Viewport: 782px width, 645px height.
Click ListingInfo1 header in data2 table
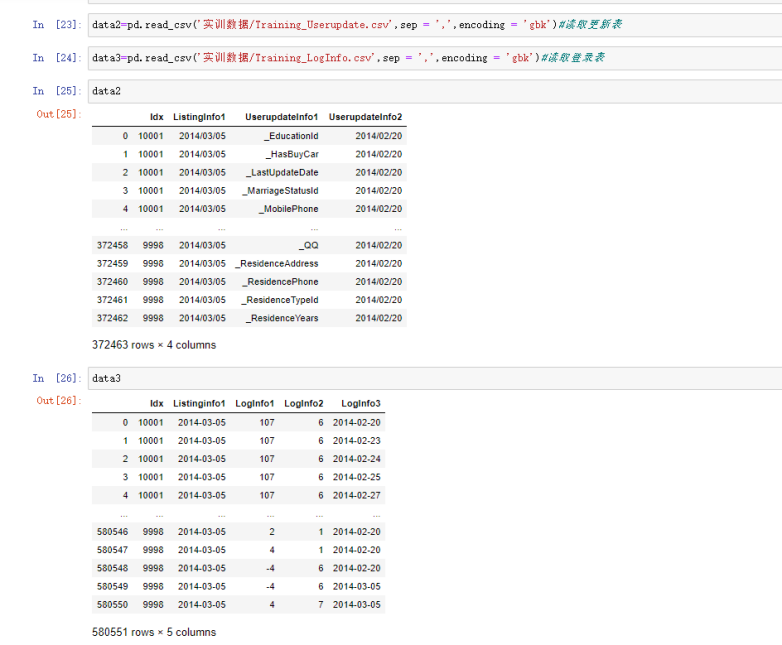(199, 117)
